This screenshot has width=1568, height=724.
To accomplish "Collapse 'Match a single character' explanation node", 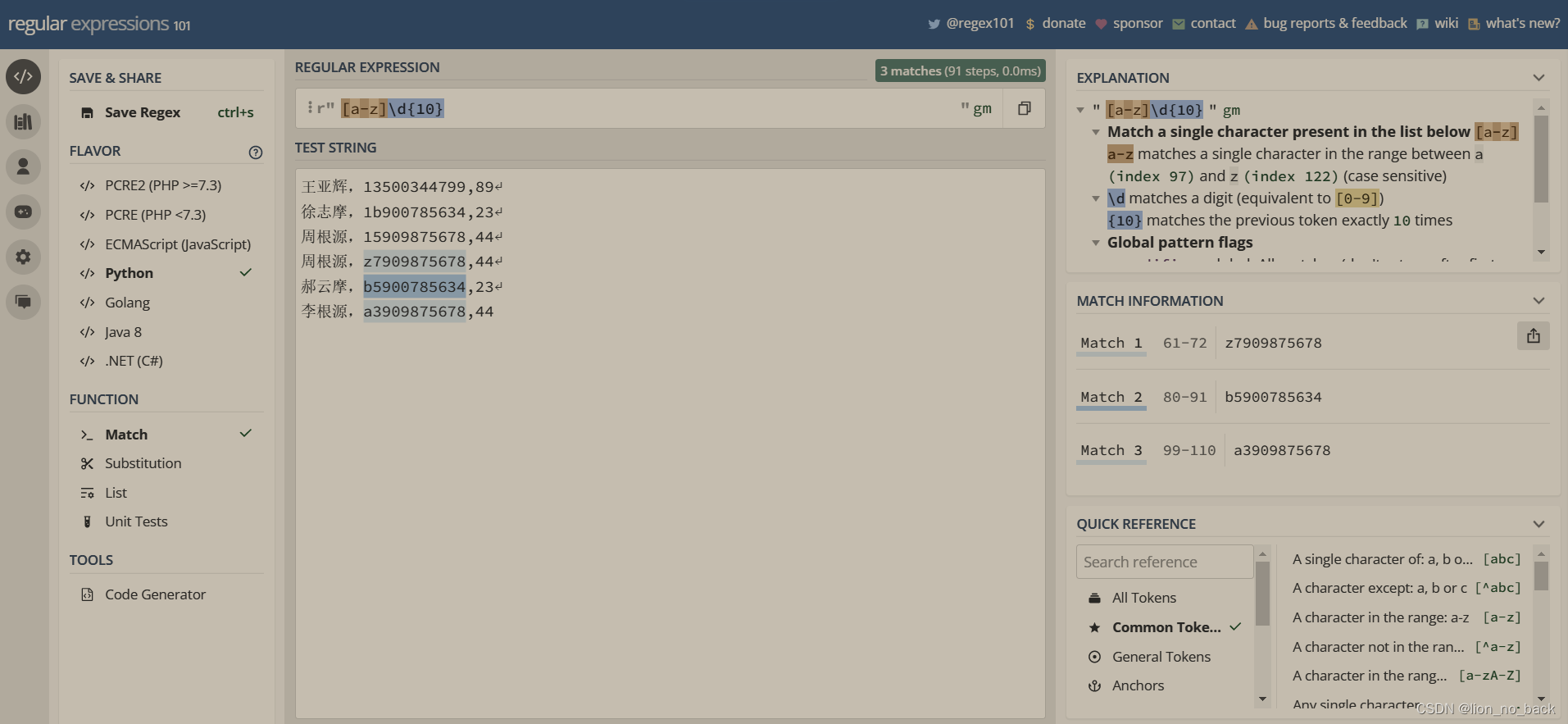I will click(1096, 132).
